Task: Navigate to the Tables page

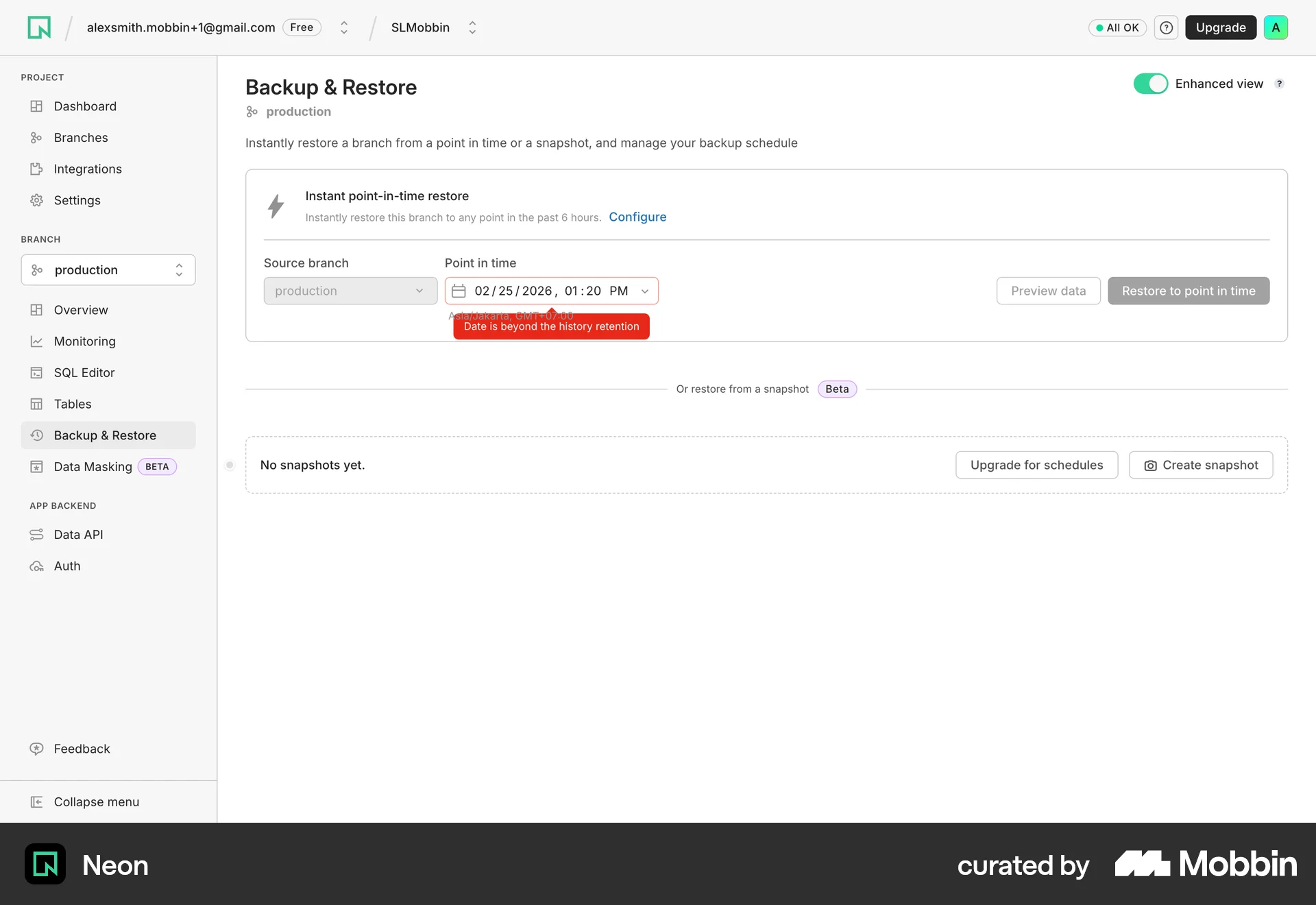Action: click(x=108, y=404)
